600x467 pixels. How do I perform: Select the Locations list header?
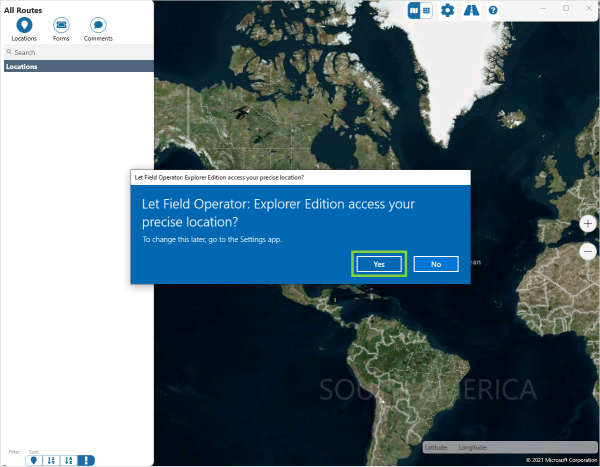point(78,66)
